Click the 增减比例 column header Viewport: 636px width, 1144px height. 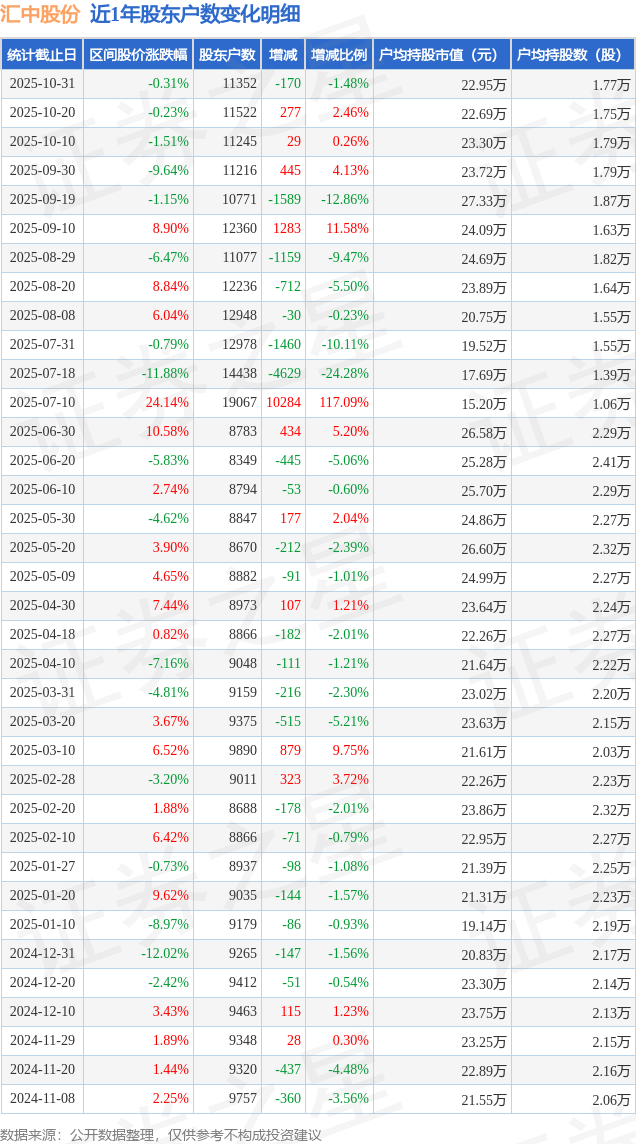coord(338,55)
